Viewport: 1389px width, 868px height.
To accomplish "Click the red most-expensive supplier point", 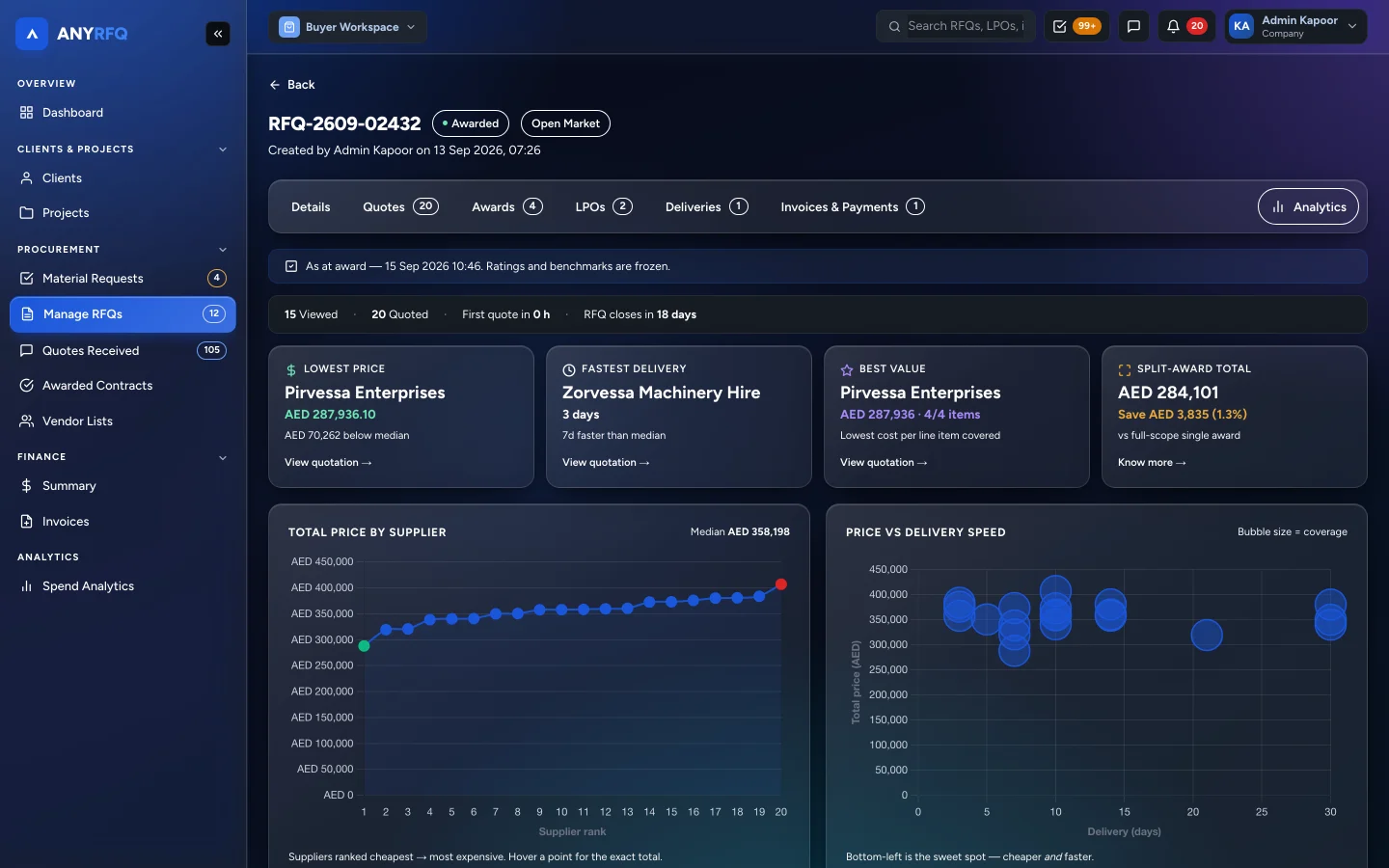I will tap(781, 584).
